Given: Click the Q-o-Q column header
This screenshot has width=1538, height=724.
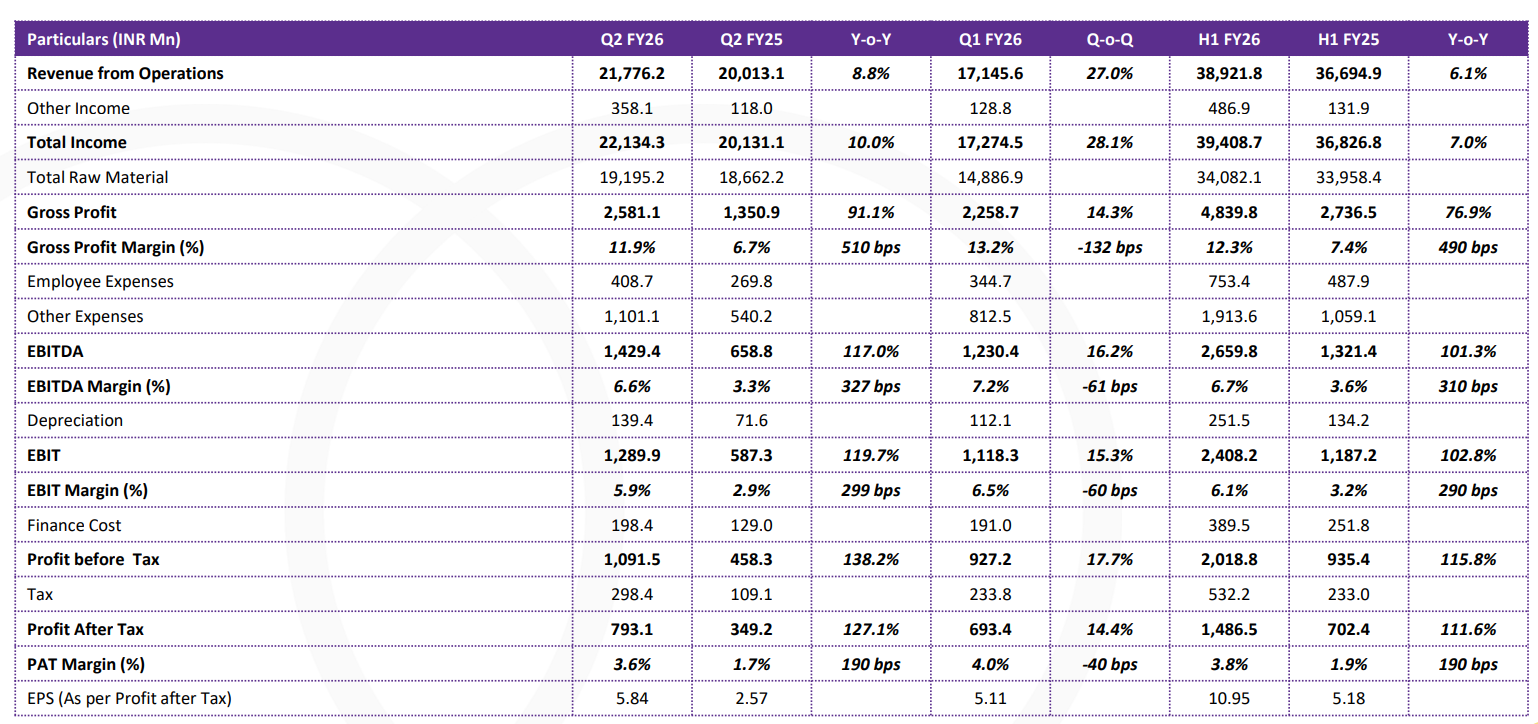Looking at the screenshot, I should click(x=1110, y=39).
